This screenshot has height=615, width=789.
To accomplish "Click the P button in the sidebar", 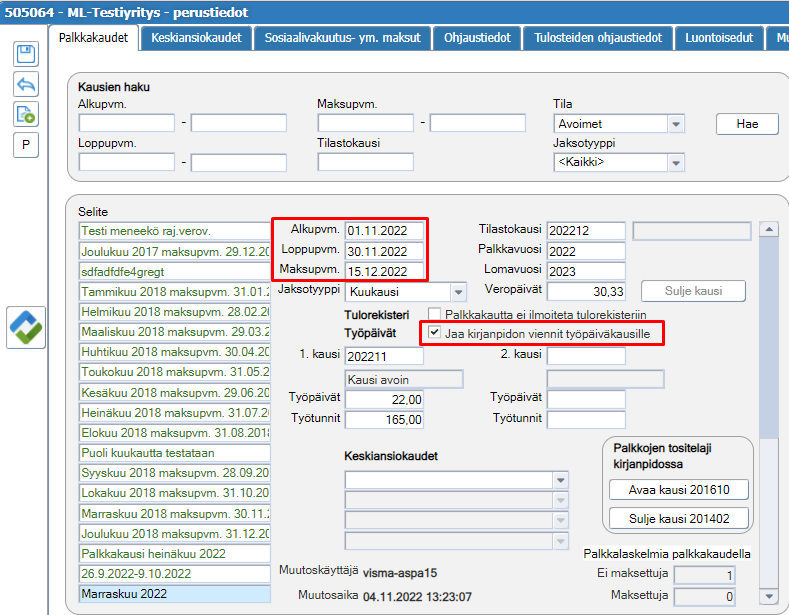I will (x=26, y=145).
